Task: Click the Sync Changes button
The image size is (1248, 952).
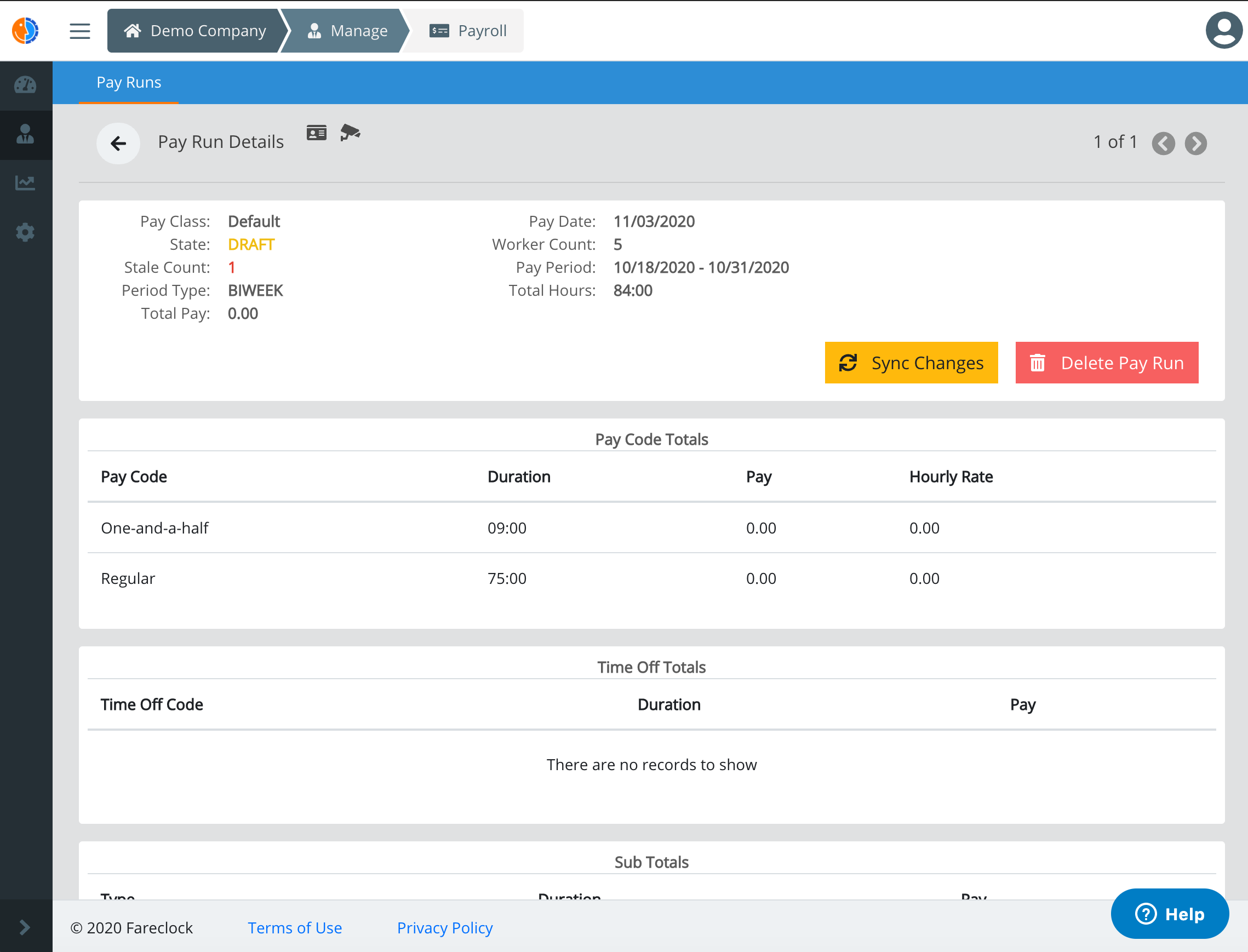Action: click(911, 363)
